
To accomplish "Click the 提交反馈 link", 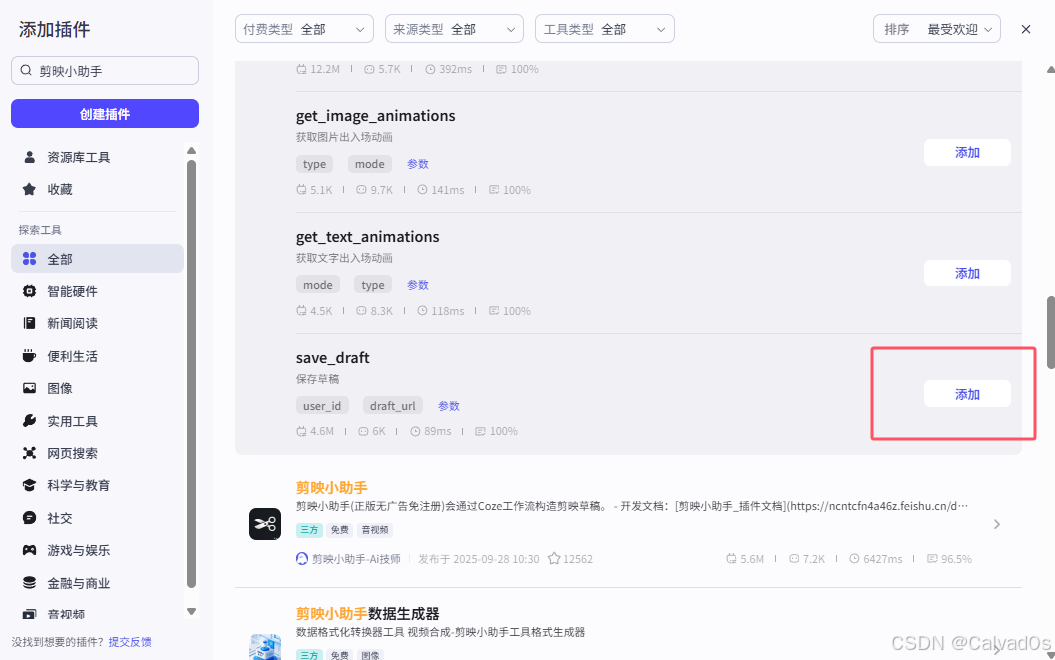I will [x=130, y=642].
